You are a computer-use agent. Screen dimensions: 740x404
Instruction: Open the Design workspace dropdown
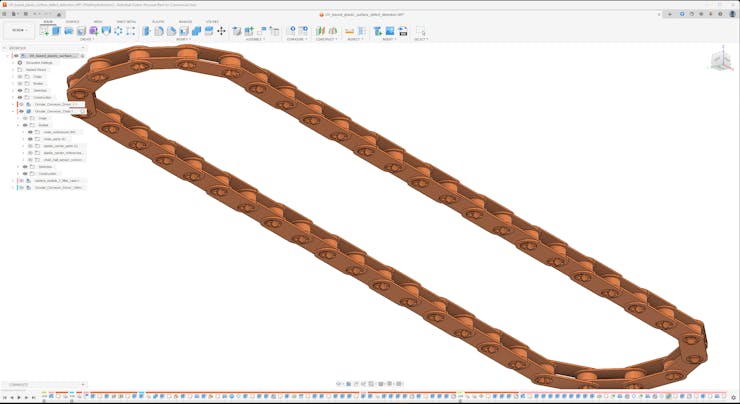(x=19, y=30)
